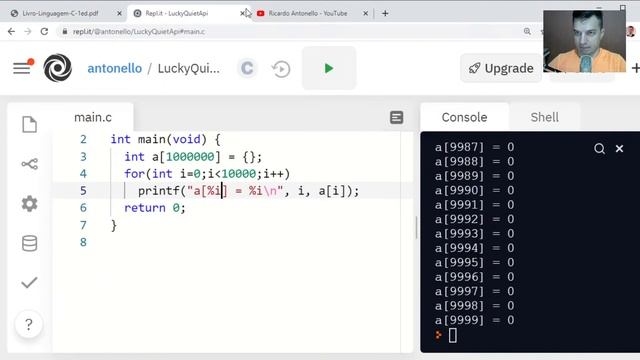Switch to Ricardo Antonello YouTube tab
Image resolution: width=640 pixels, height=360 pixels.
[308, 13]
